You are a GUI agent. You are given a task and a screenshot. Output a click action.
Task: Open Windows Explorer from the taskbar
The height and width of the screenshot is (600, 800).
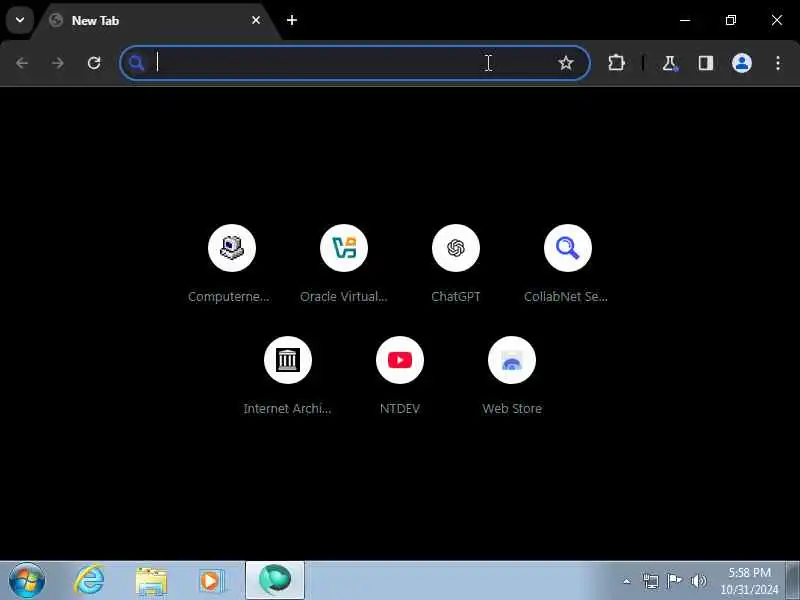152,581
